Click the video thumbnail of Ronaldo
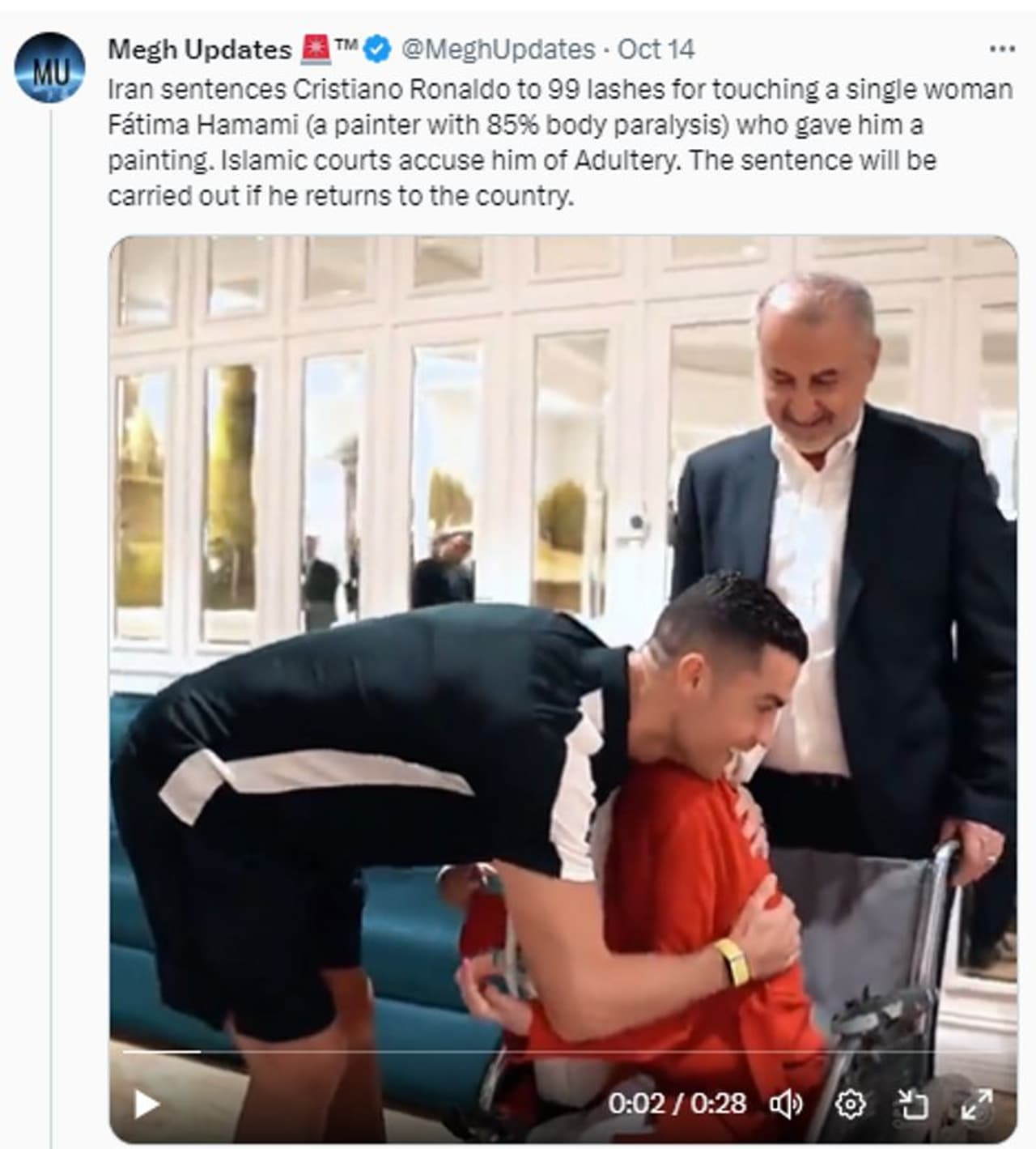1036x1149 pixels. click(x=563, y=689)
